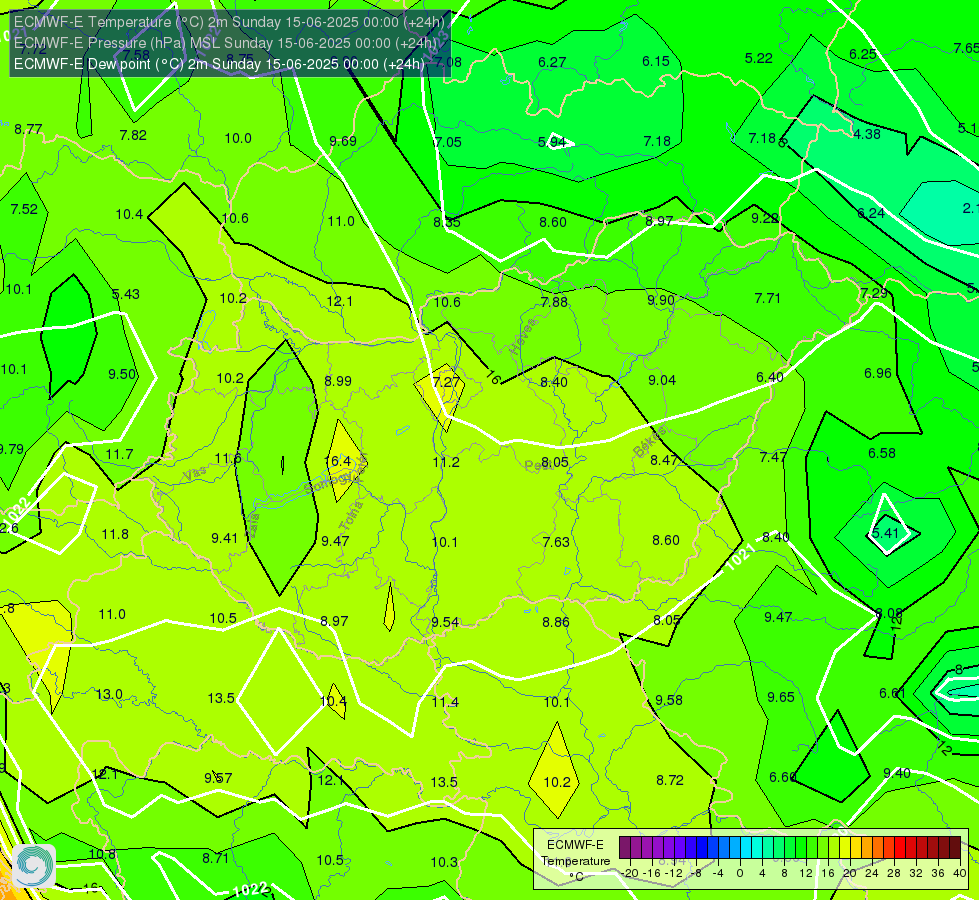Click the legend scale label '24'
Screen dimensions: 979x900
872,873
